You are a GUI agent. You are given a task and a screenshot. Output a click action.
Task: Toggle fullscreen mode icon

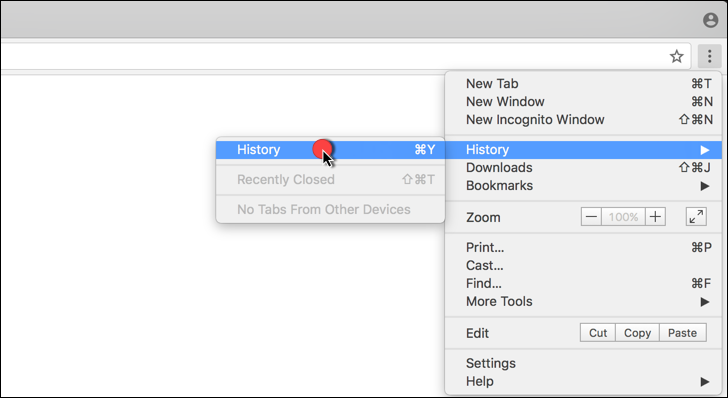(x=696, y=217)
